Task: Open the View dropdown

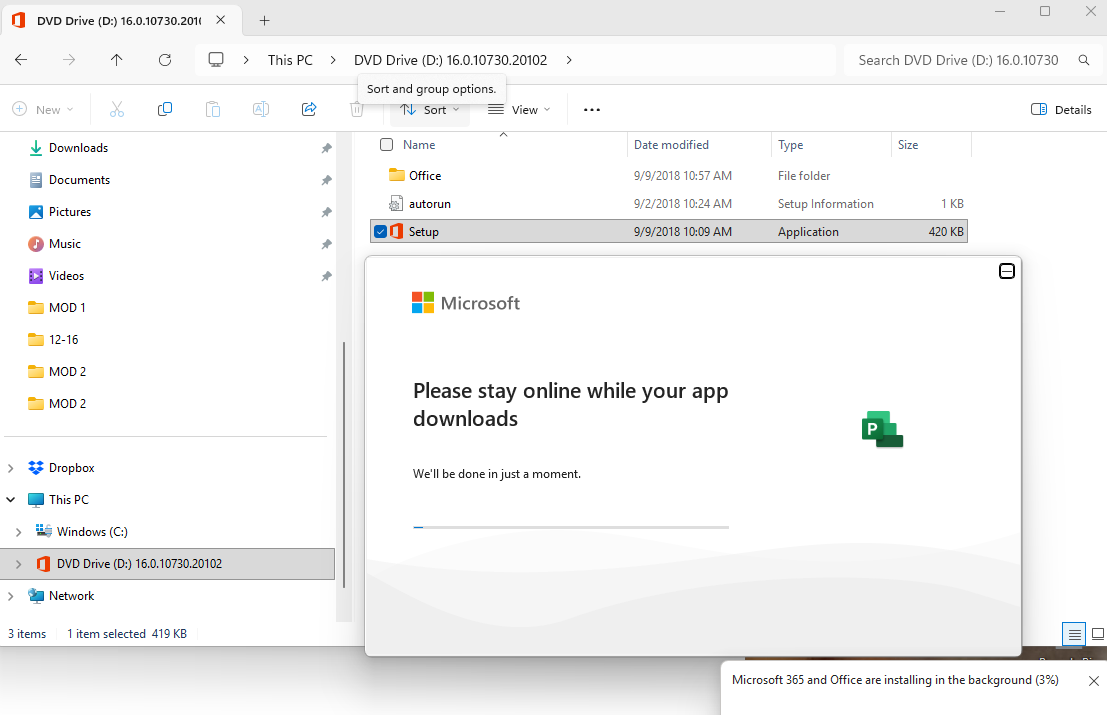Action: point(519,109)
